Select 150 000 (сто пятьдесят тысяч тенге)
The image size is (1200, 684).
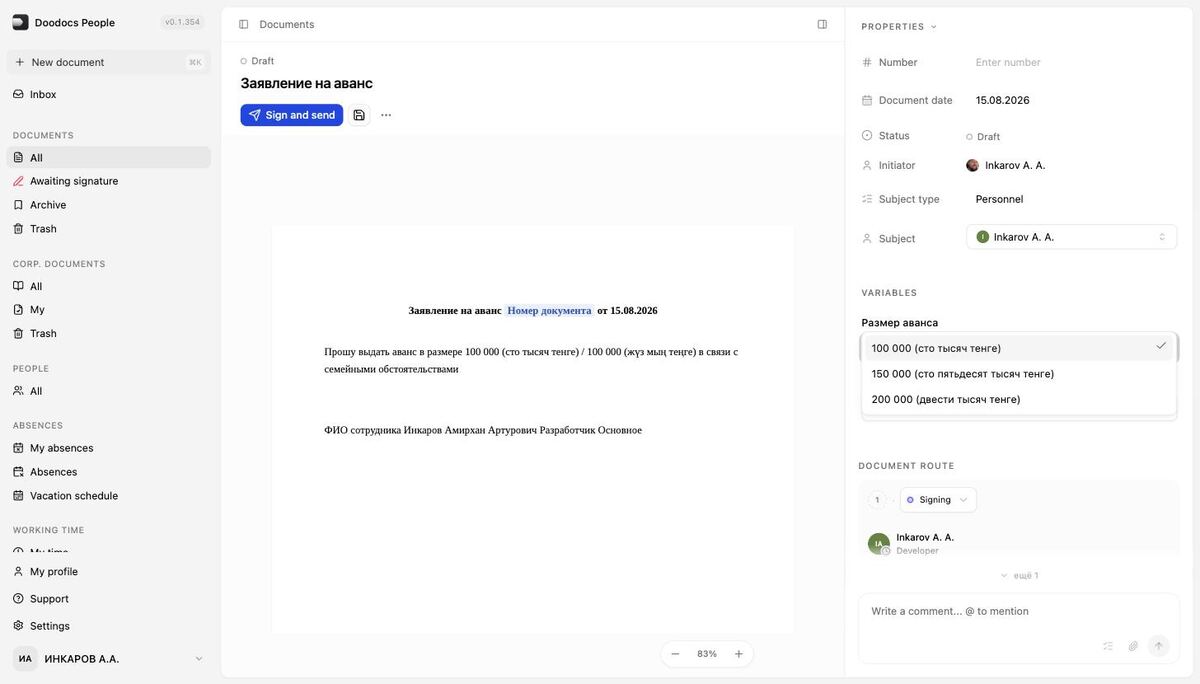pos(1019,374)
